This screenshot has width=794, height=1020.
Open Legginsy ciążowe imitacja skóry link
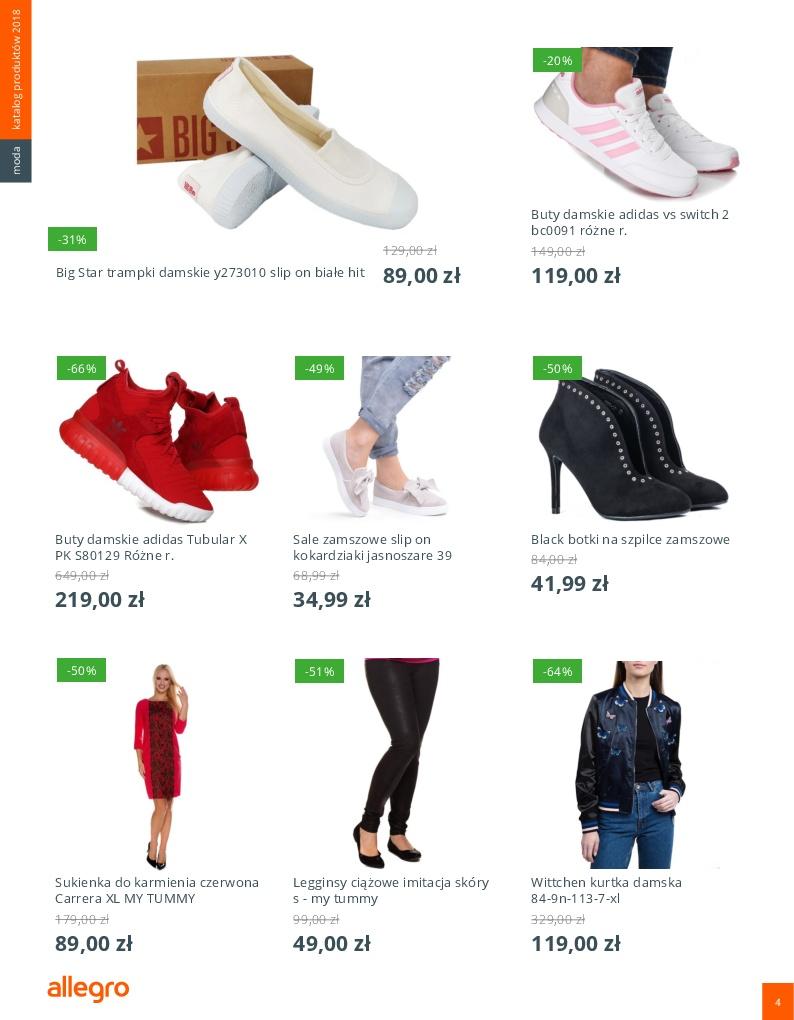[391, 891]
